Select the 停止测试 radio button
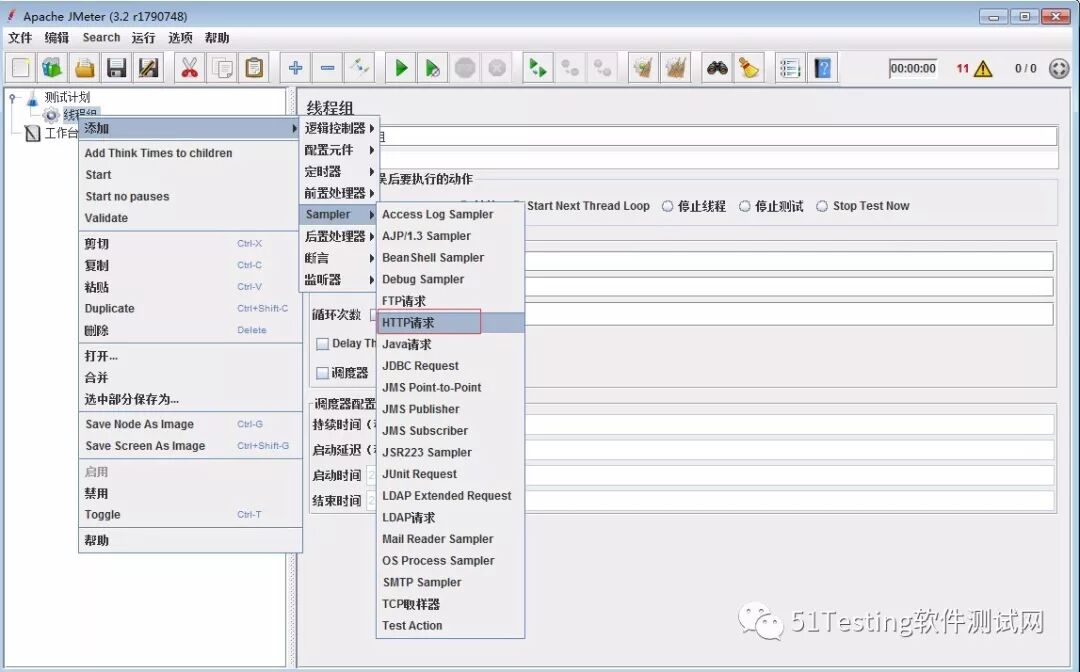This screenshot has height=672, width=1080. [745, 206]
